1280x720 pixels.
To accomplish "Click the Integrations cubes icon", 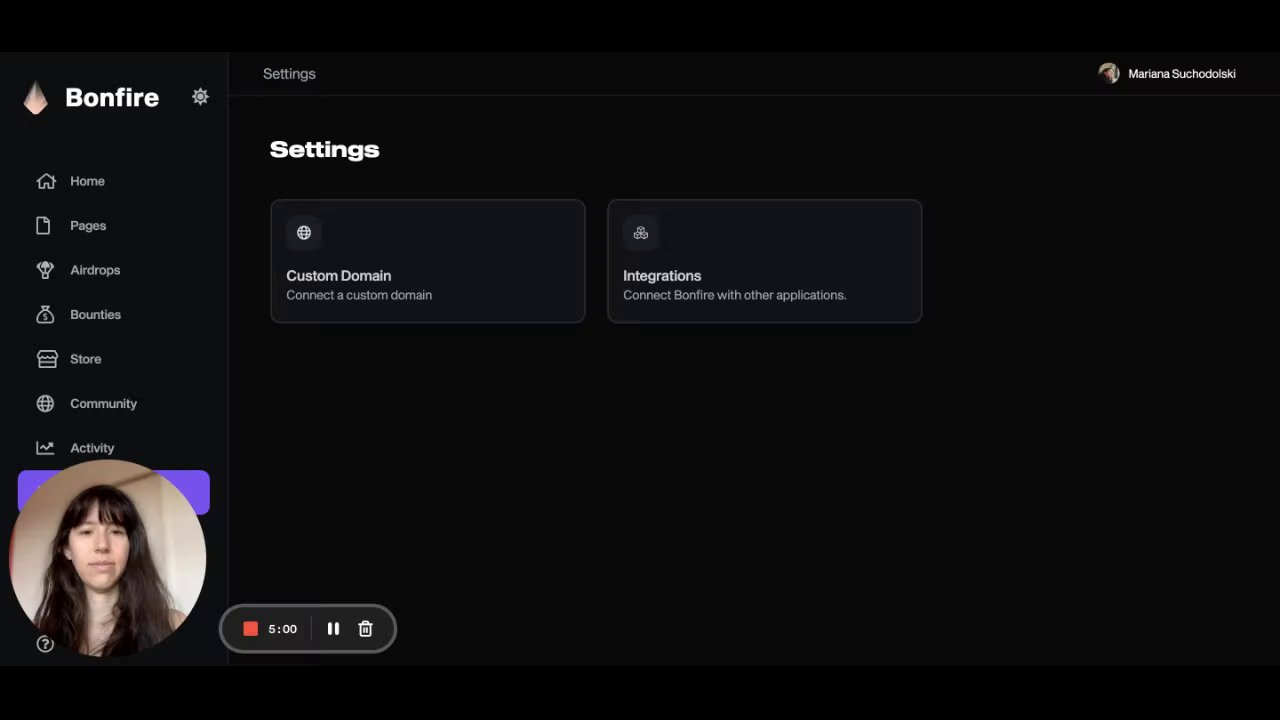I will (641, 233).
